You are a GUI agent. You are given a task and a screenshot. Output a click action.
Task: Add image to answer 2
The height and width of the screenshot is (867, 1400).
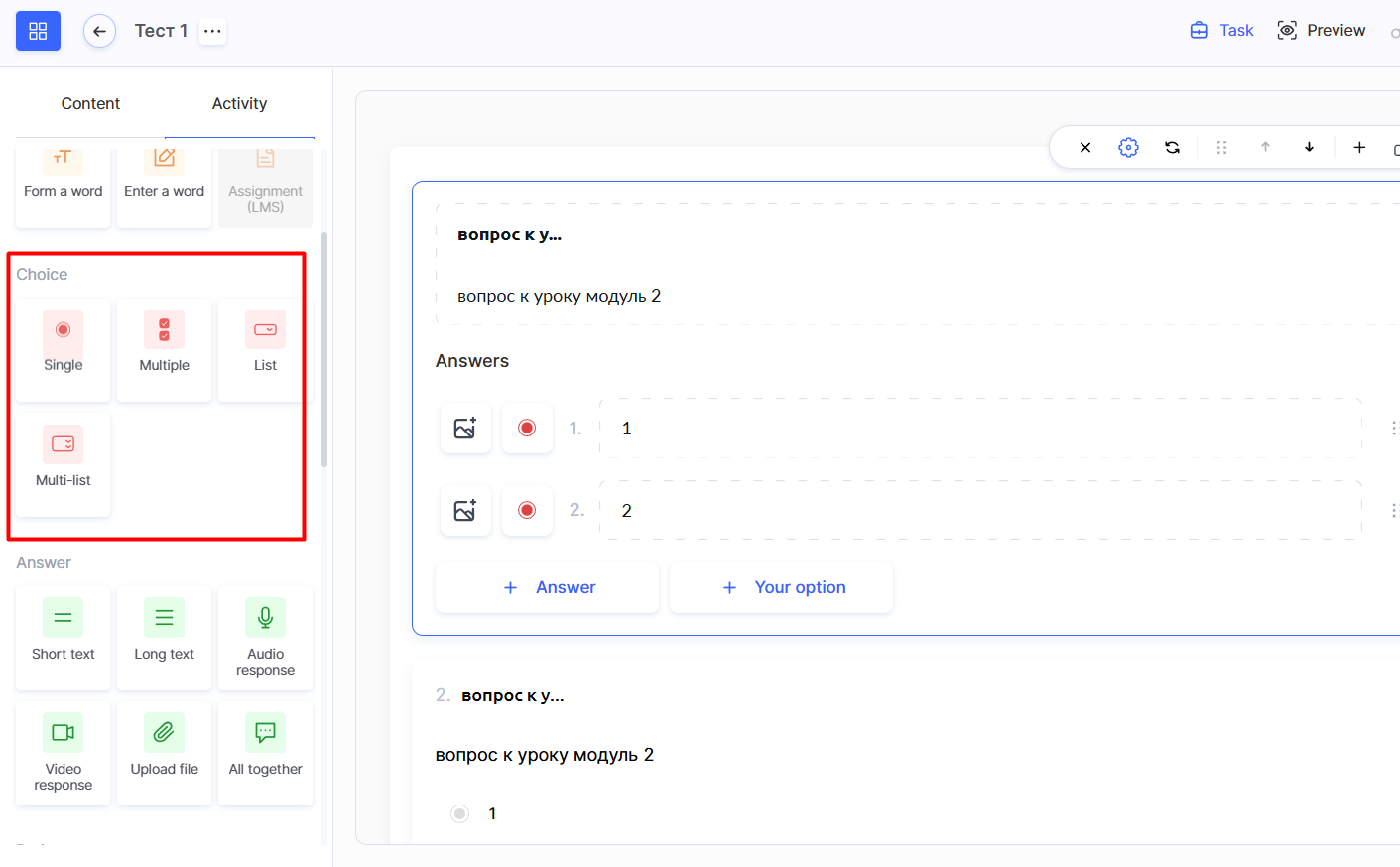pos(465,510)
